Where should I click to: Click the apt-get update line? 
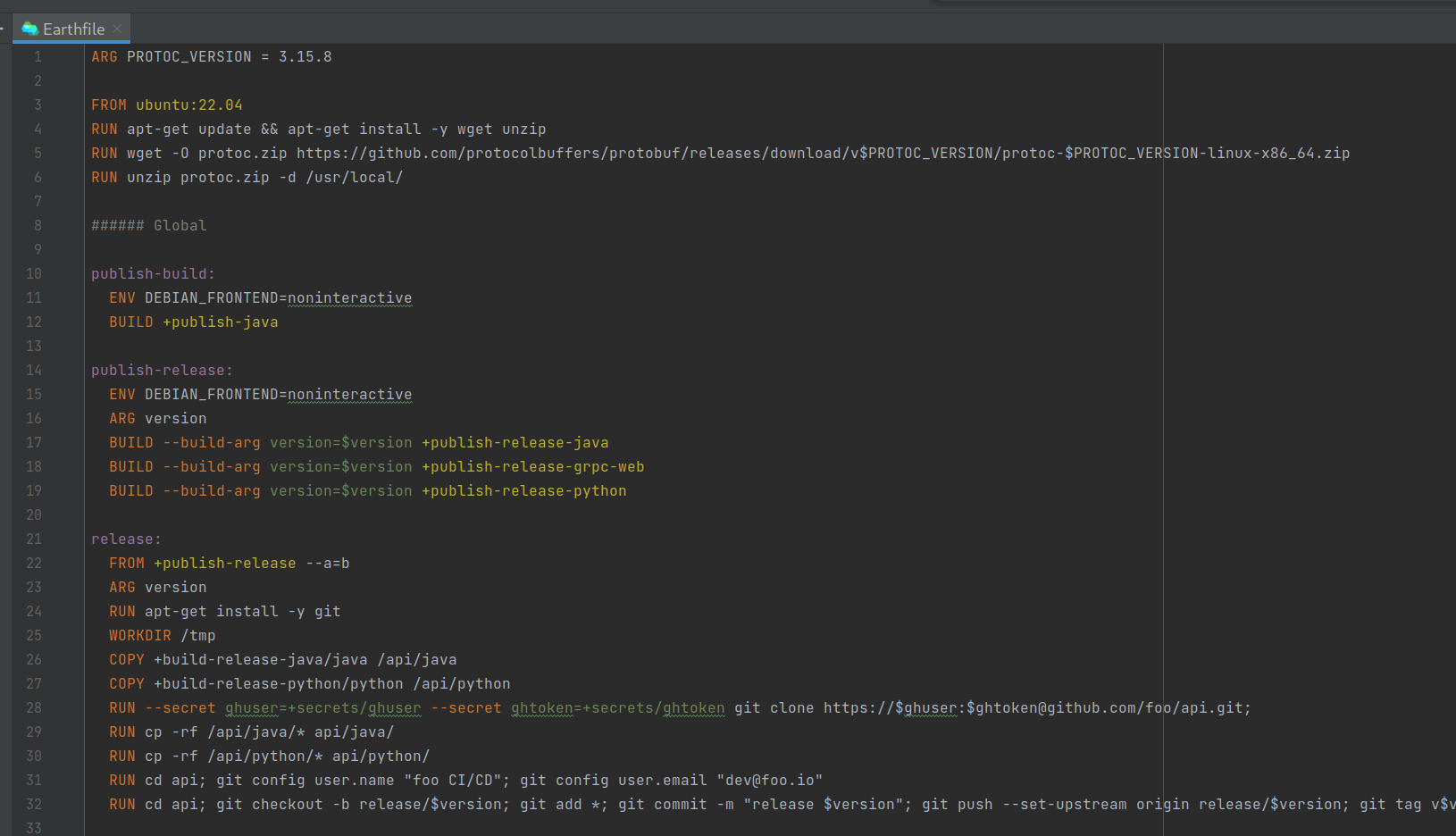319,129
